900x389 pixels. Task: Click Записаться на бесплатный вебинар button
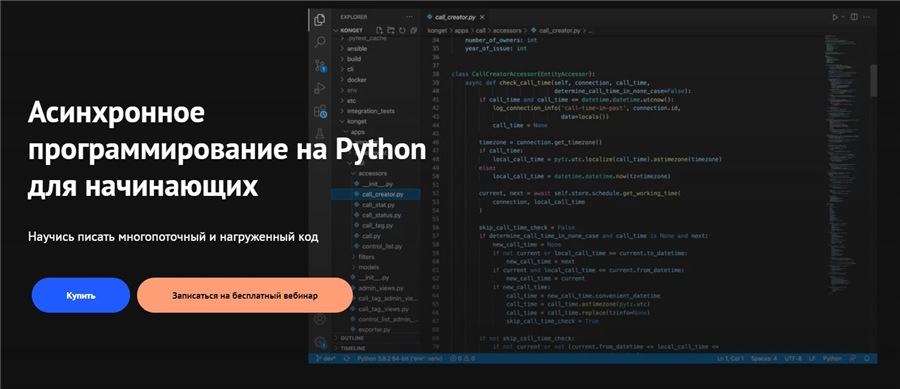coord(245,295)
